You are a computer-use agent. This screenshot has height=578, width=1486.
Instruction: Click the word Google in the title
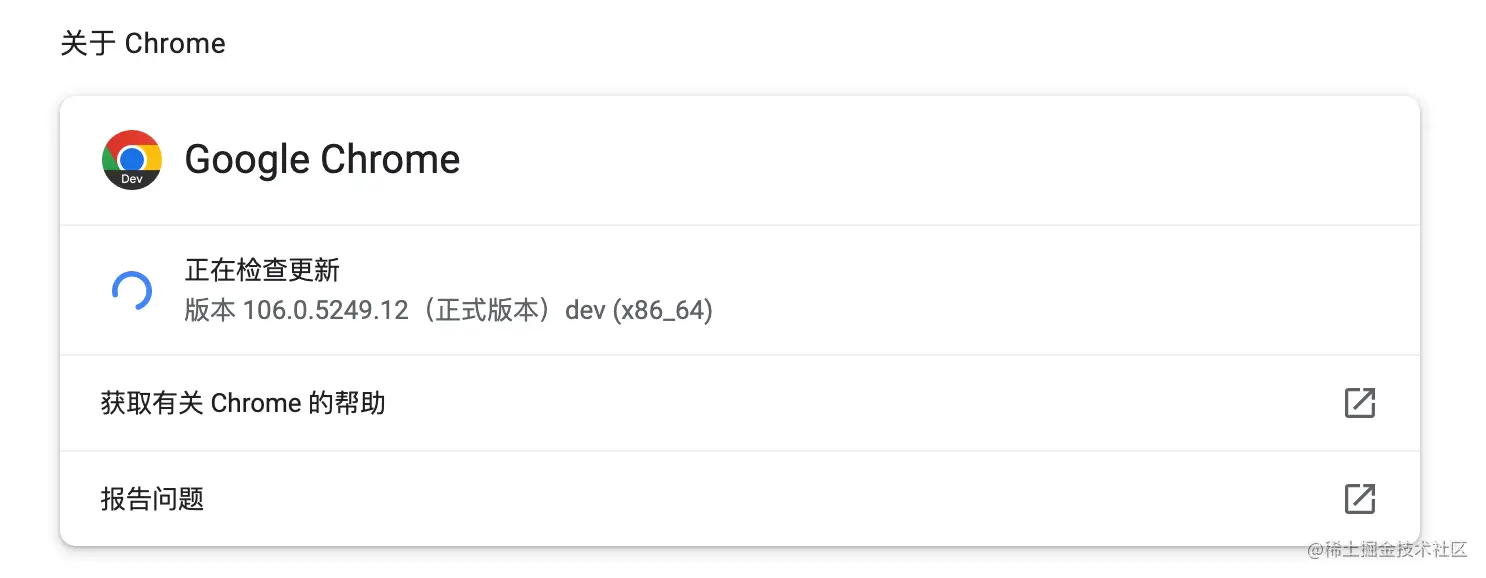coord(247,159)
